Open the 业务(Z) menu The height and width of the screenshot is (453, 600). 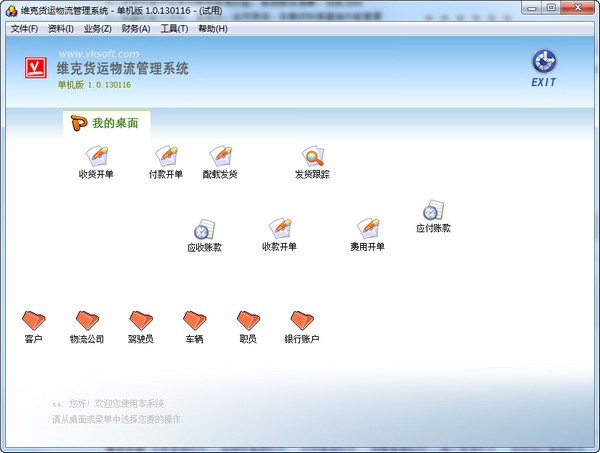98,29
